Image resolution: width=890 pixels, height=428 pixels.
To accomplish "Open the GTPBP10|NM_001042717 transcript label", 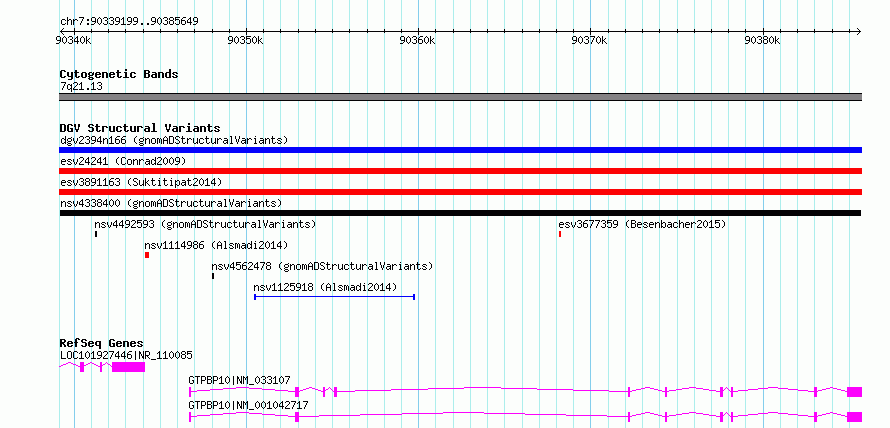I will (249, 405).
